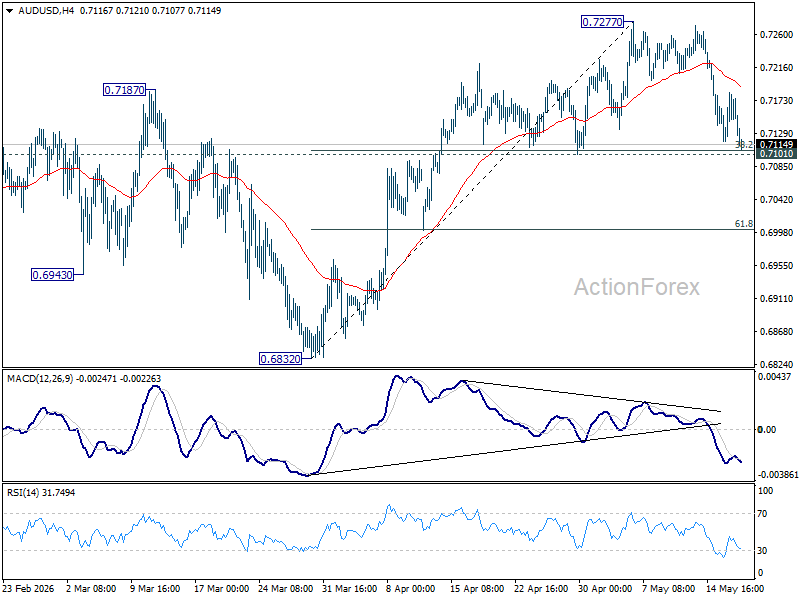
Task: Click the 0.72160 price axis value
Action: pos(777,67)
